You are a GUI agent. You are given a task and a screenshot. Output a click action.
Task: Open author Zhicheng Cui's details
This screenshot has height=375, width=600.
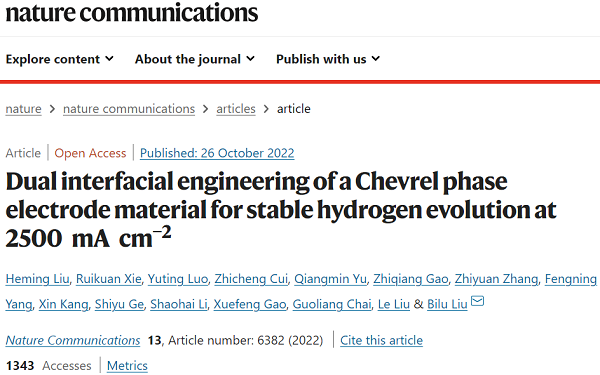point(251,279)
